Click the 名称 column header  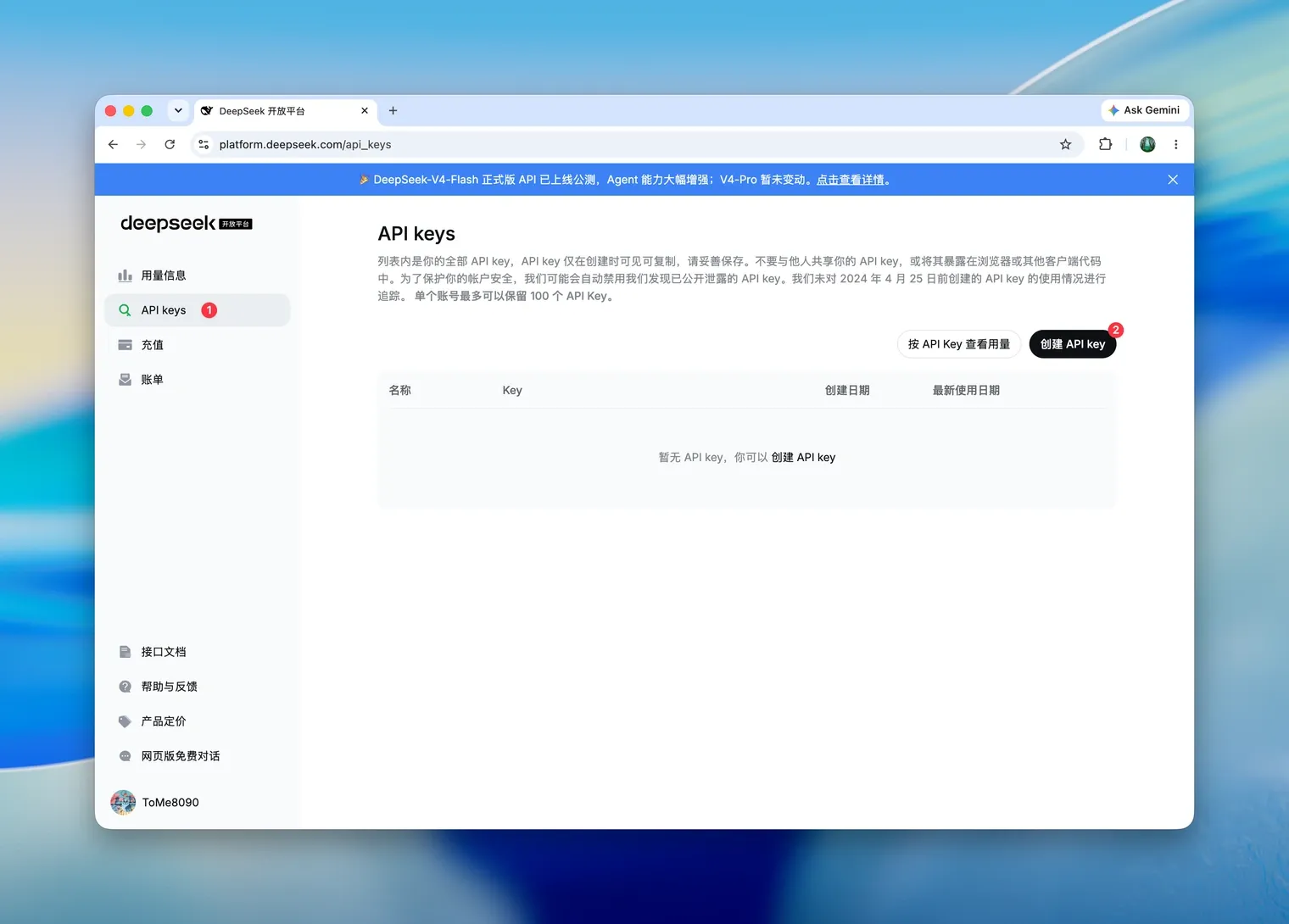[x=399, y=390]
